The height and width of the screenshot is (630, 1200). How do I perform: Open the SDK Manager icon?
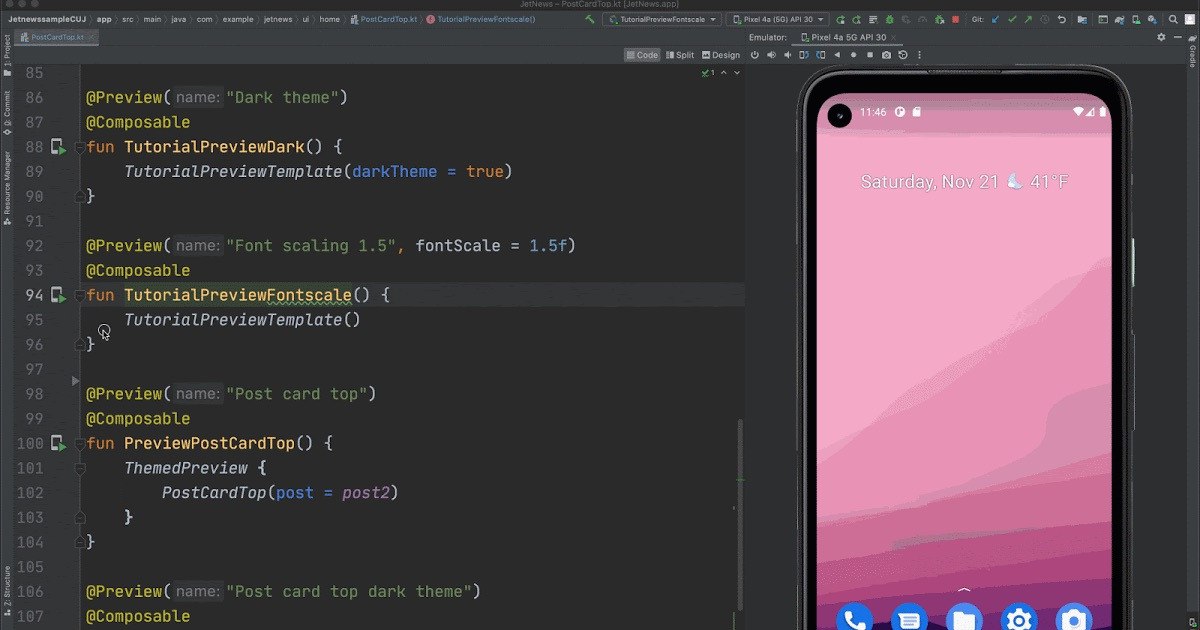(1152, 19)
